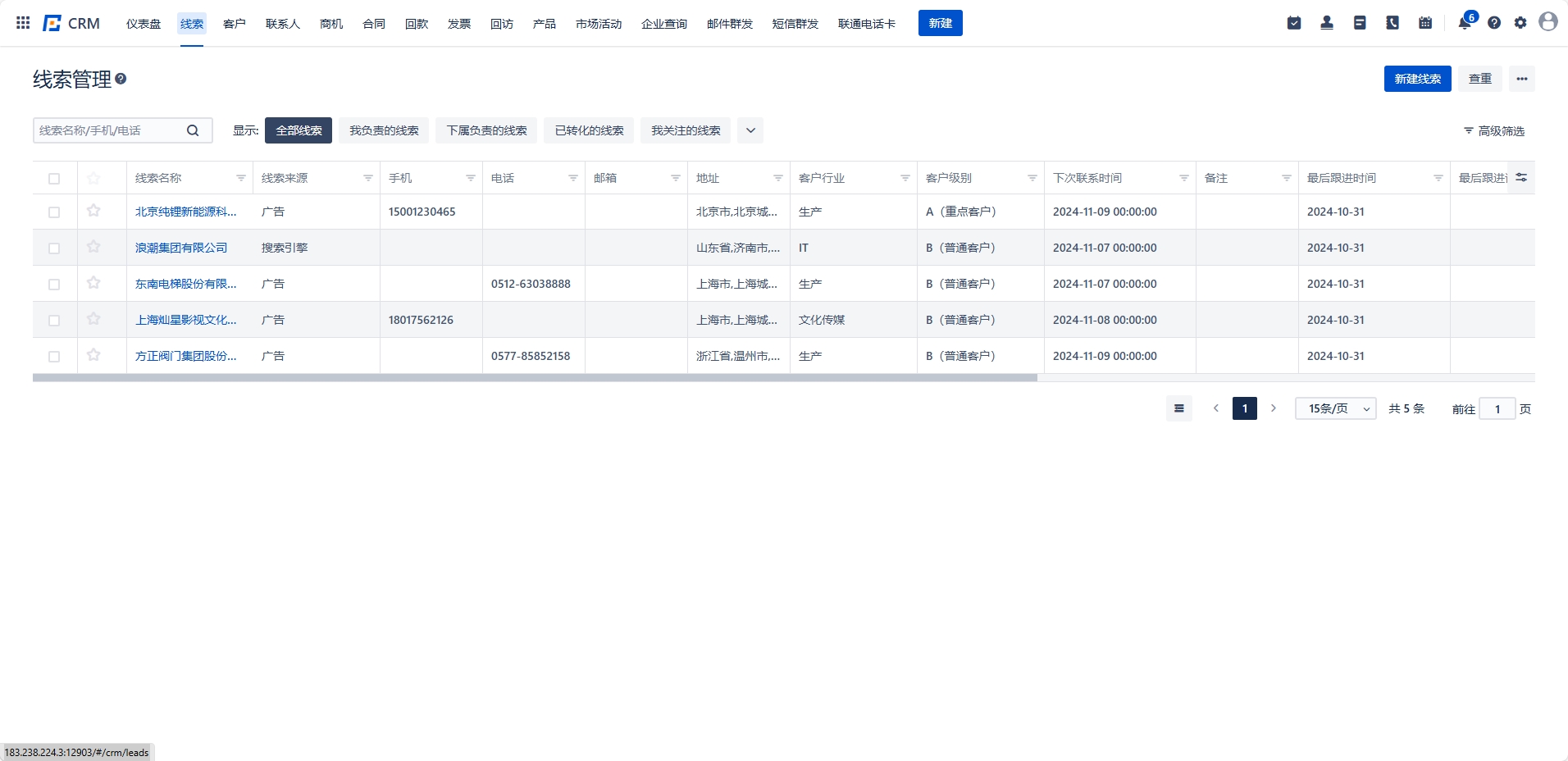Click the search magnifier icon
The height and width of the screenshot is (761, 1568).
pyautogui.click(x=193, y=130)
